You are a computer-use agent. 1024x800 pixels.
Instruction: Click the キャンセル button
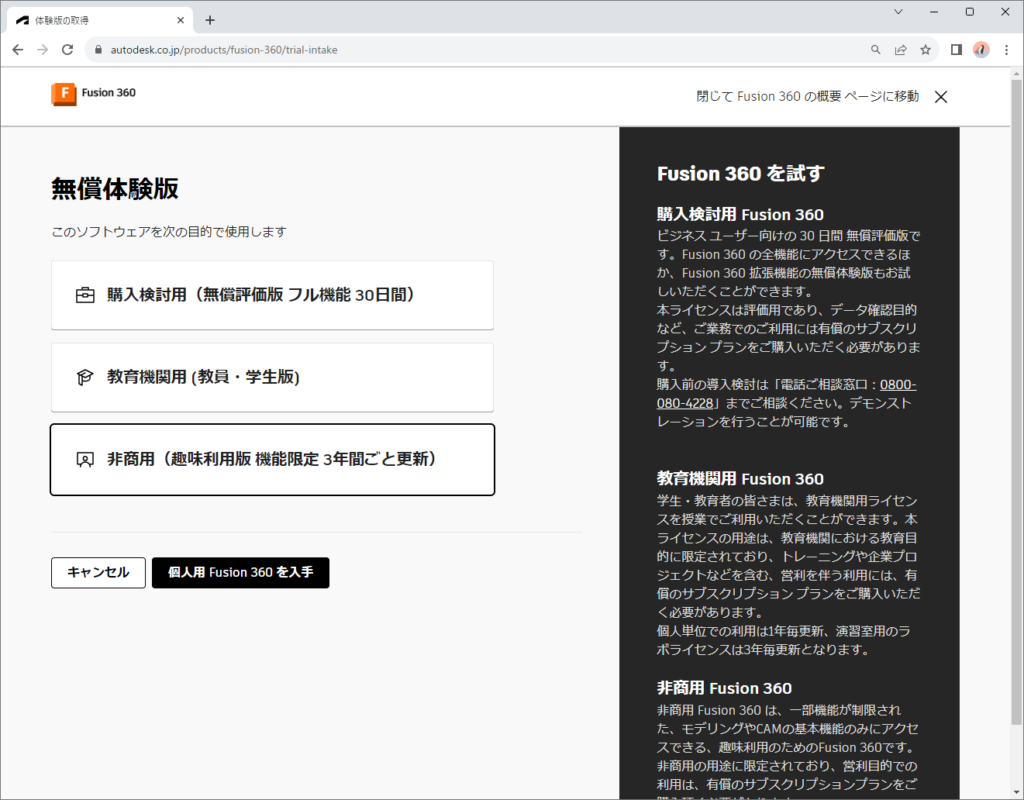pyautogui.click(x=99, y=573)
